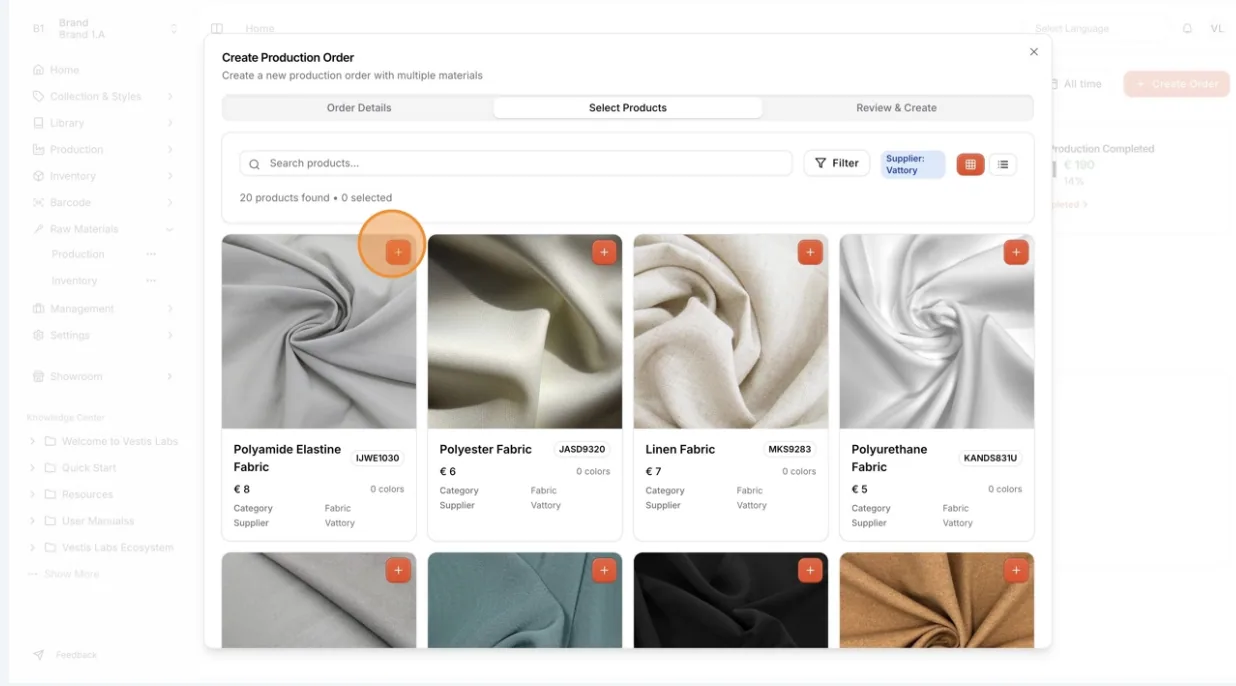Viewport: 1236px width, 686px height.
Task: Click the Supplier: Vattory filter chip
Action: click(x=912, y=164)
